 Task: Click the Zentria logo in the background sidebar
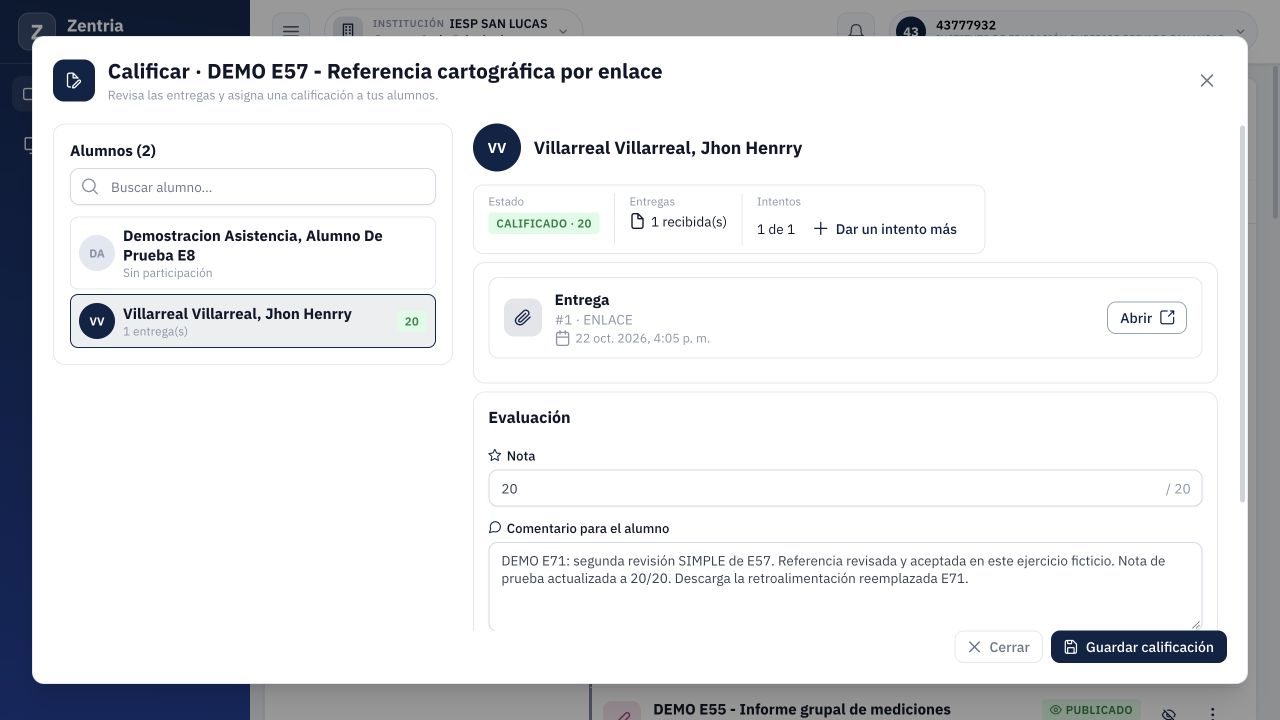point(37,31)
